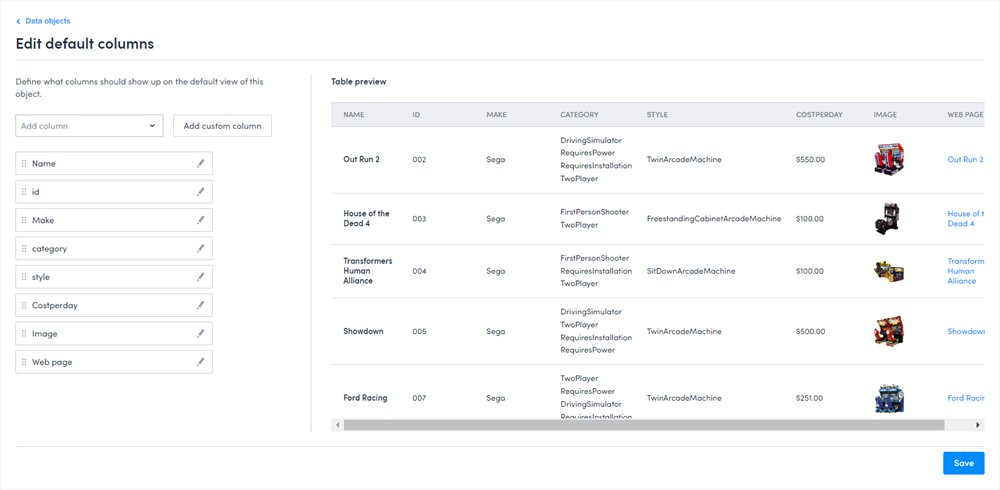Open editing for category column via pencil
1000x490 pixels.
[x=200, y=248]
